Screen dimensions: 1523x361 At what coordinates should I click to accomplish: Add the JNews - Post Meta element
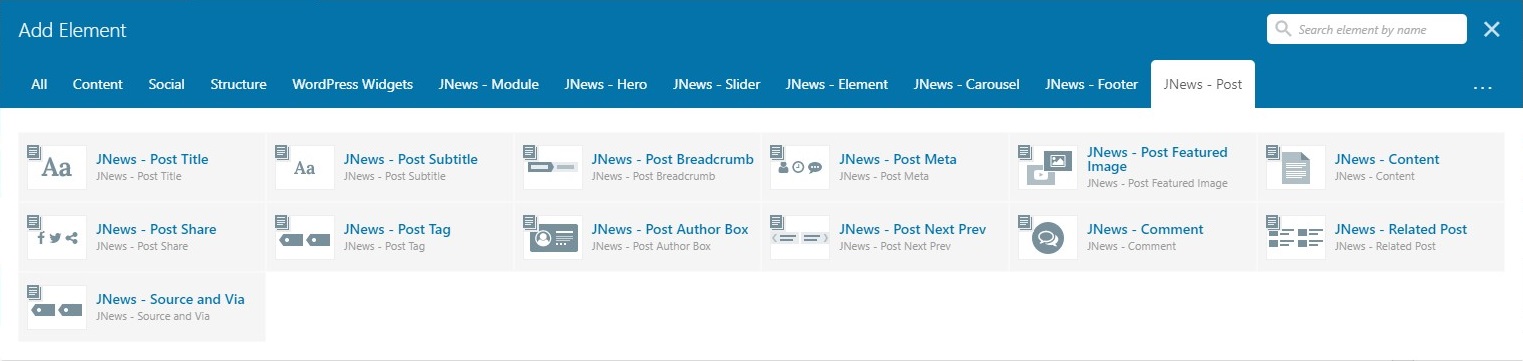click(x=886, y=168)
